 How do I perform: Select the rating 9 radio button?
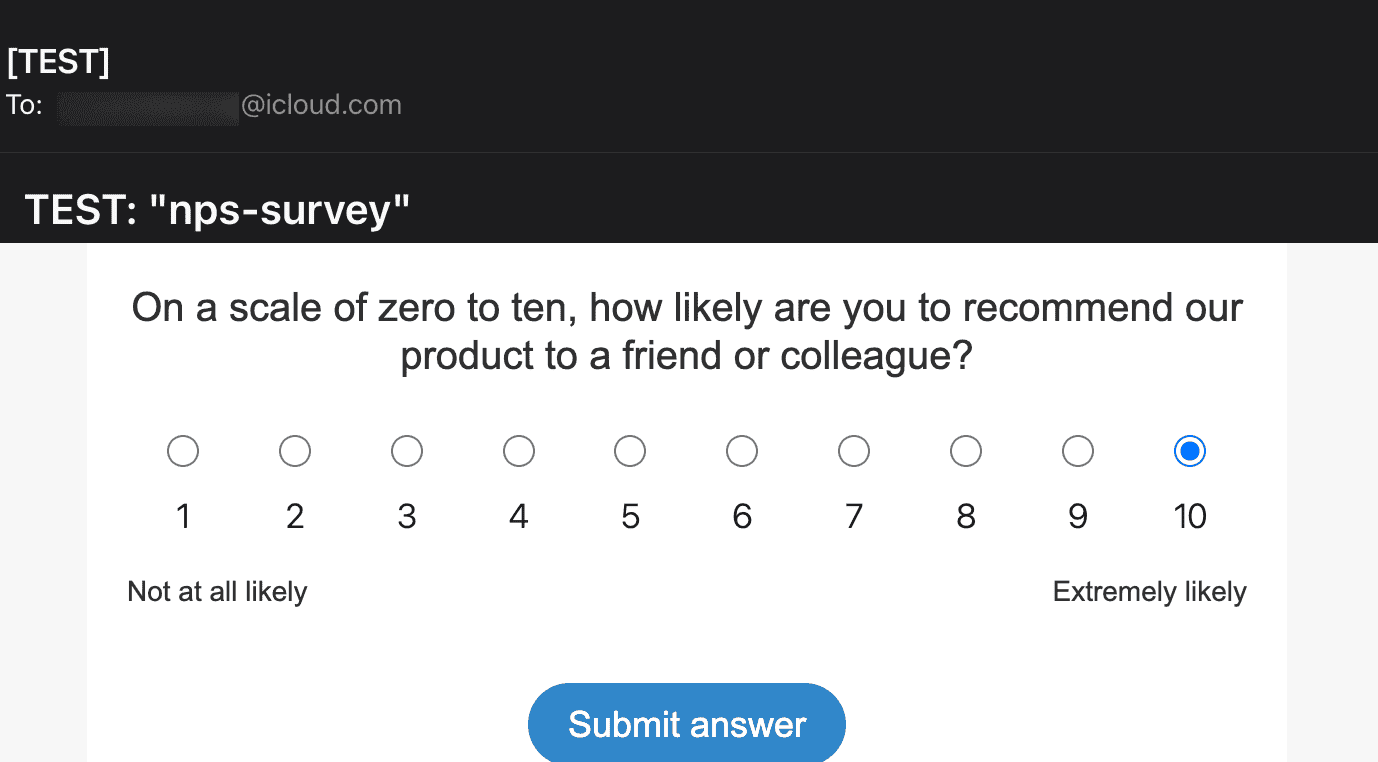coord(1078,451)
